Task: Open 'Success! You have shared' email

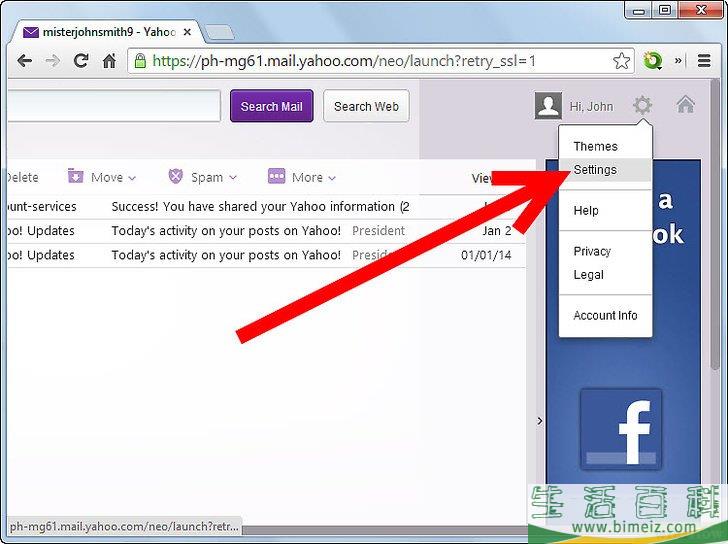Action: (260, 207)
